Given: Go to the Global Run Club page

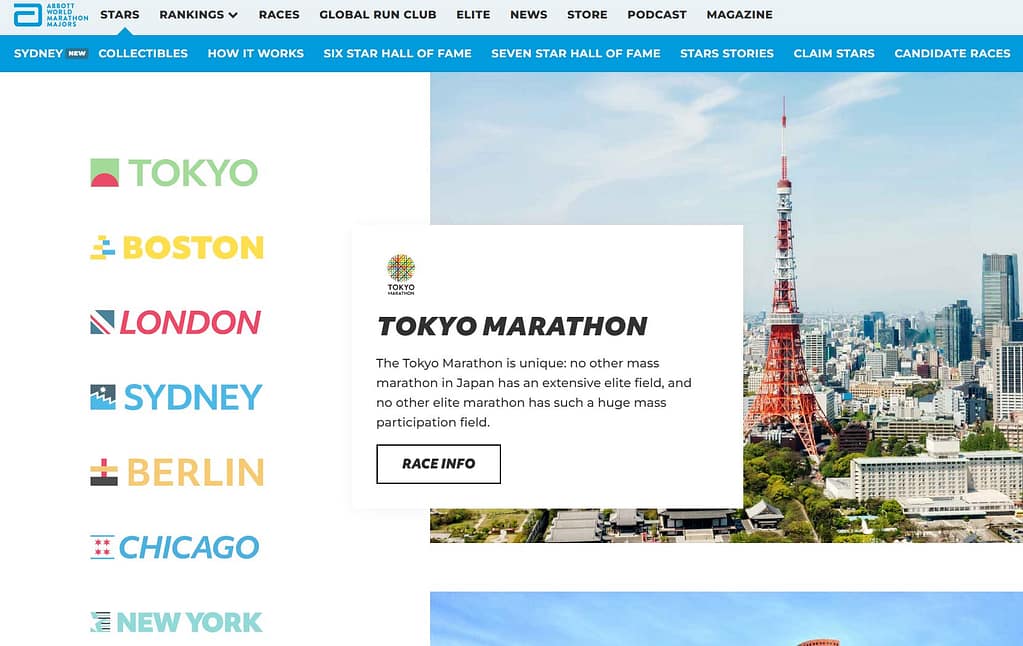Looking at the screenshot, I should 378,15.
